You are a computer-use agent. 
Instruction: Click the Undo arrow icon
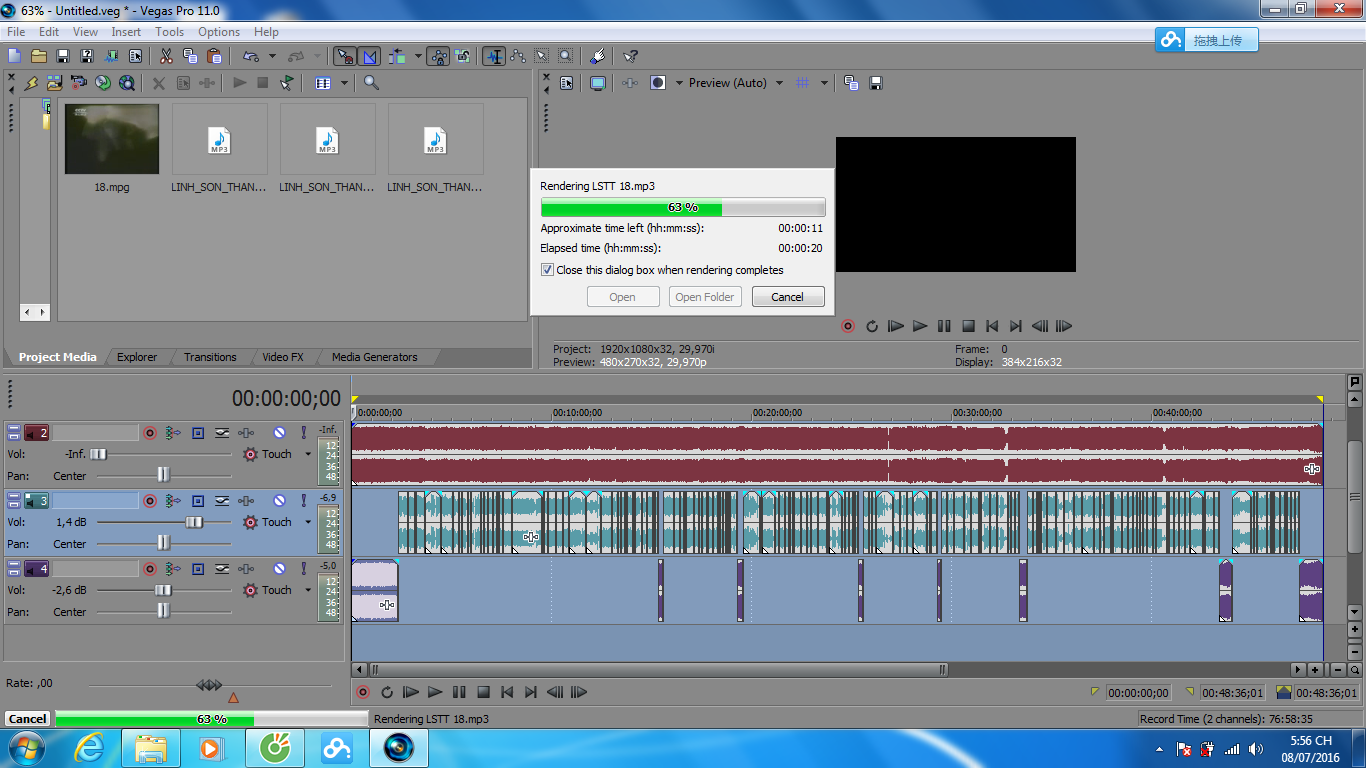[251, 56]
